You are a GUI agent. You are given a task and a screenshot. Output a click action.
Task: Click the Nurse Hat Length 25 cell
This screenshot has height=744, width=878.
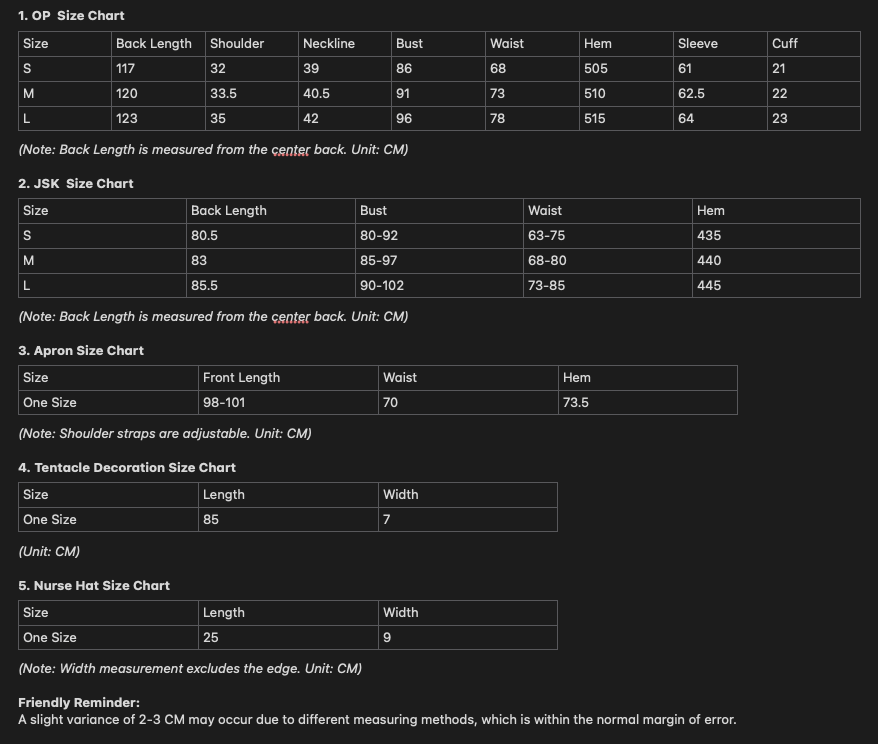click(210, 638)
